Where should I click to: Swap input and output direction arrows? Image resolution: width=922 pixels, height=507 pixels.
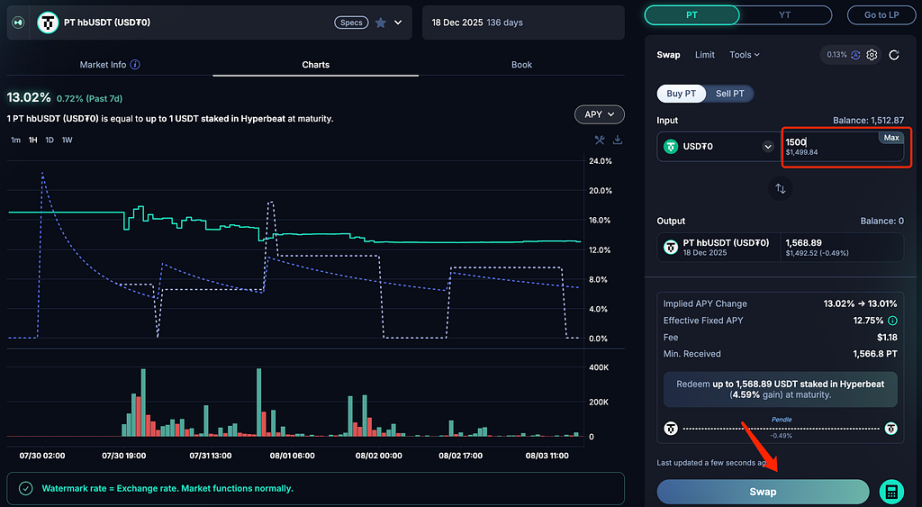point(780,189)
